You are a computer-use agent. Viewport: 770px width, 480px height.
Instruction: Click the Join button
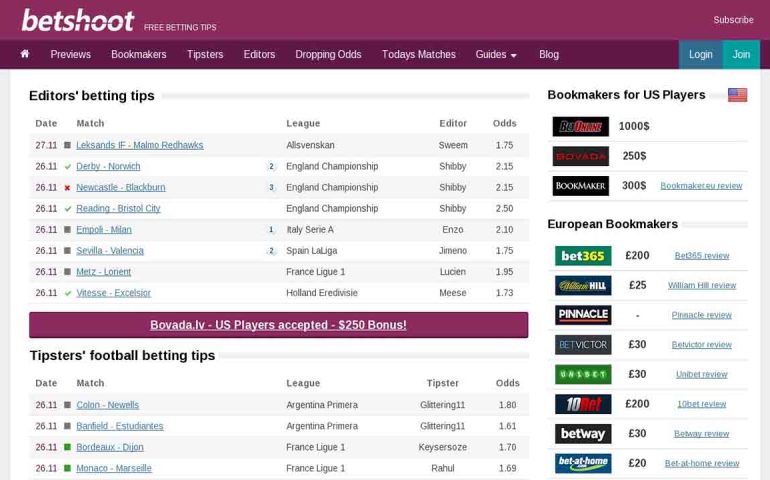point(741,55)
